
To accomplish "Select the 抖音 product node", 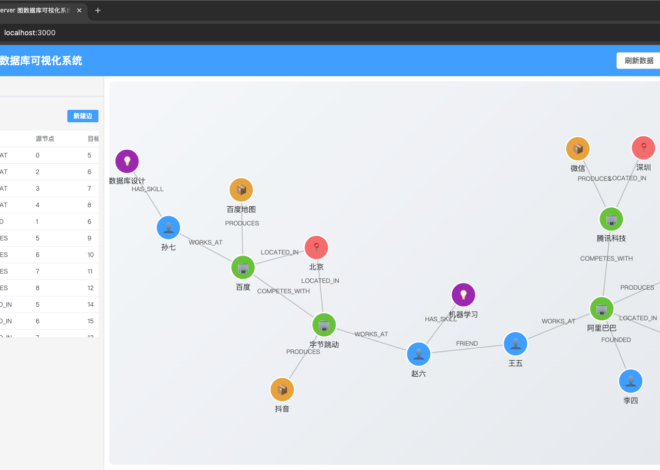I will pyautogui.click(x=282, y=389).
